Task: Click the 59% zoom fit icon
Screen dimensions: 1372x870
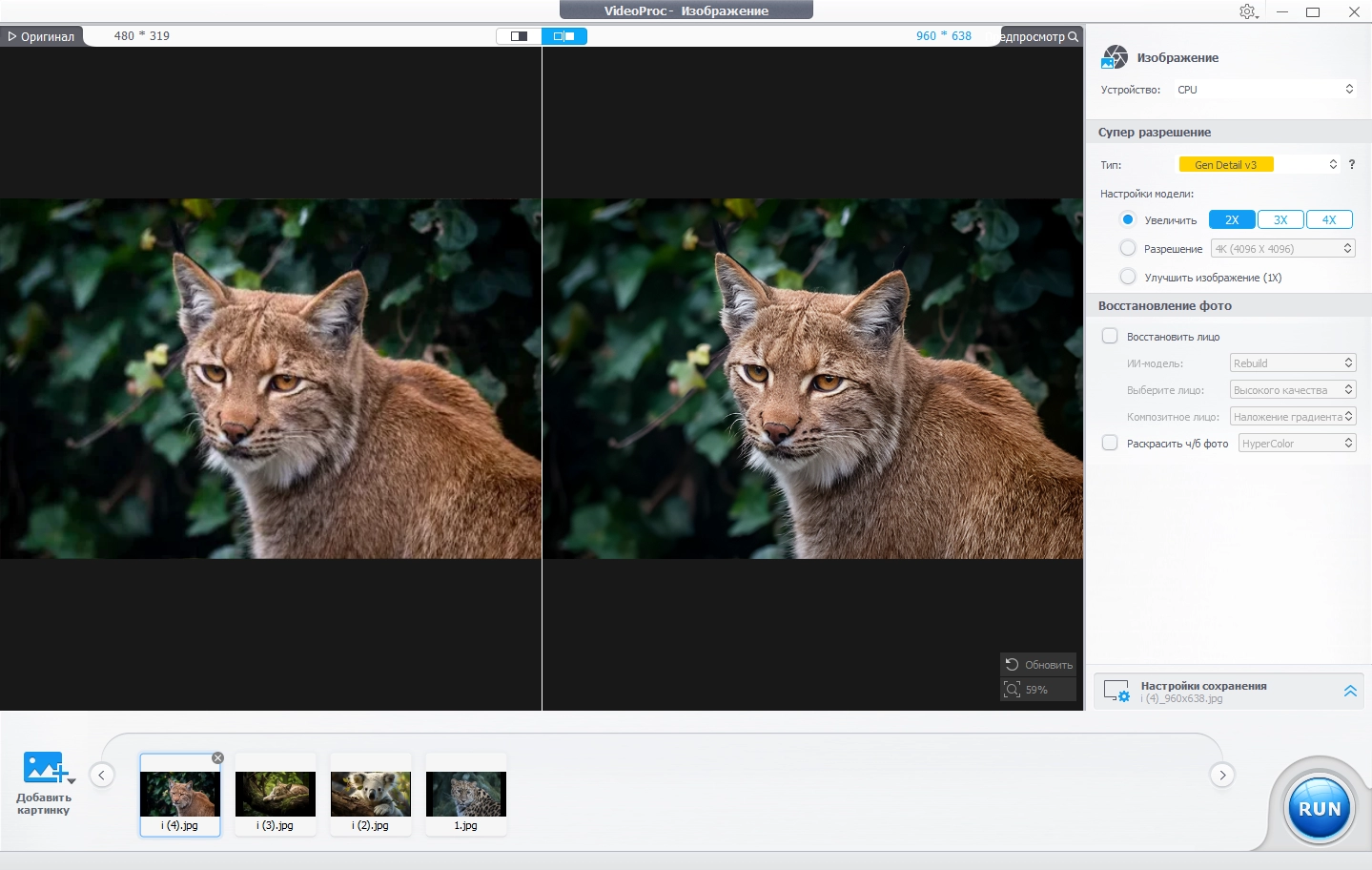Action: point(1013,689)
